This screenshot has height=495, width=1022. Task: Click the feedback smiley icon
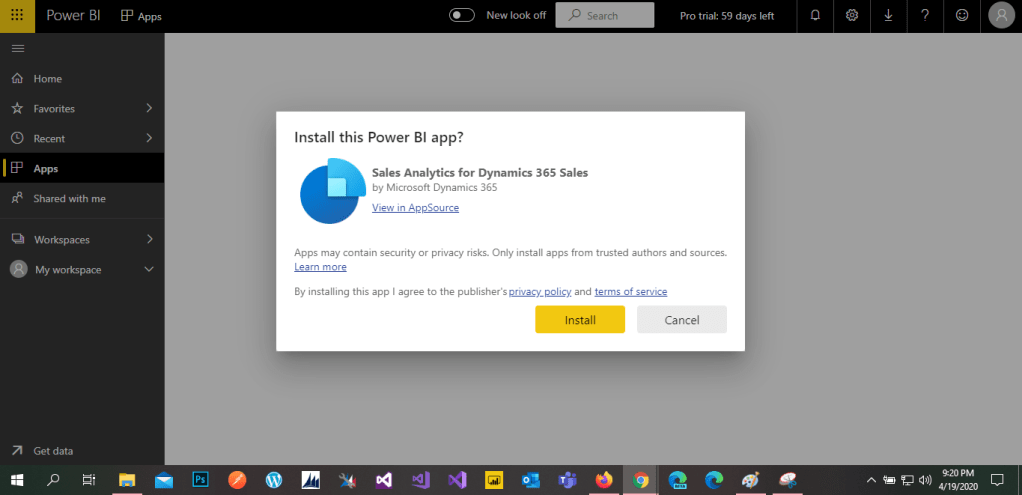tap(962, 16)
